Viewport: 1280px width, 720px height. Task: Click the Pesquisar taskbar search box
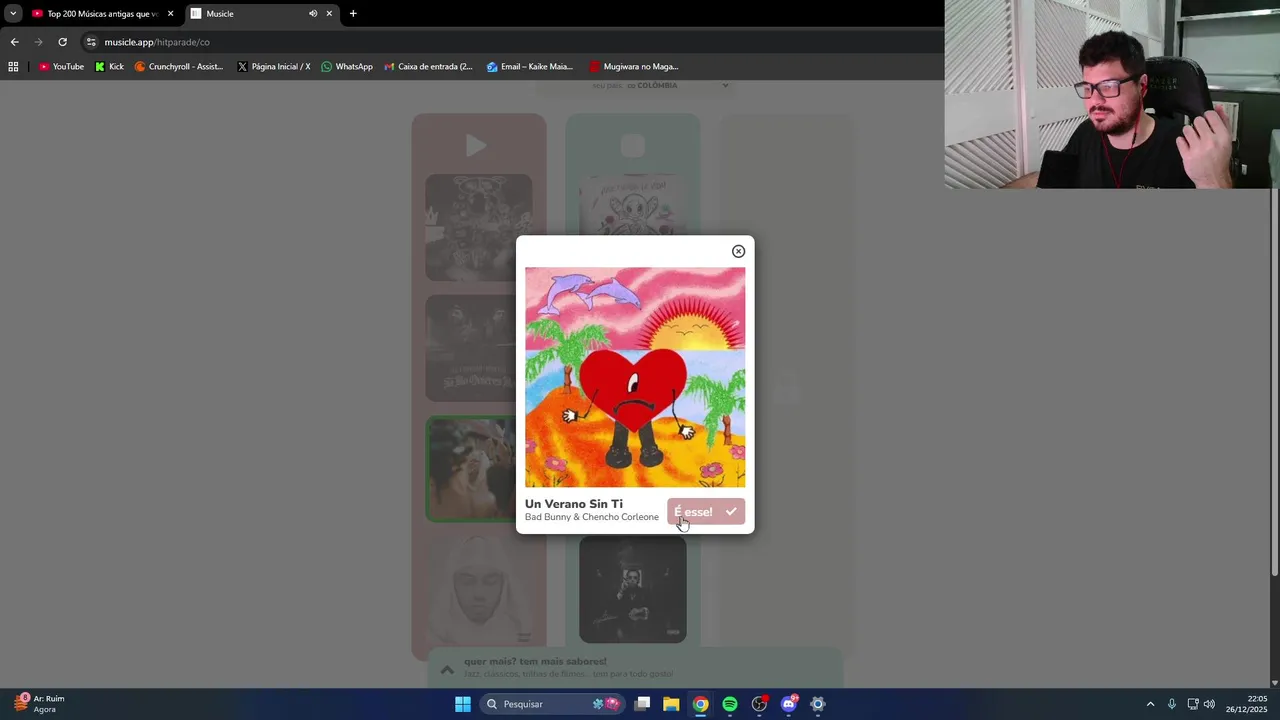click(552, 704)
